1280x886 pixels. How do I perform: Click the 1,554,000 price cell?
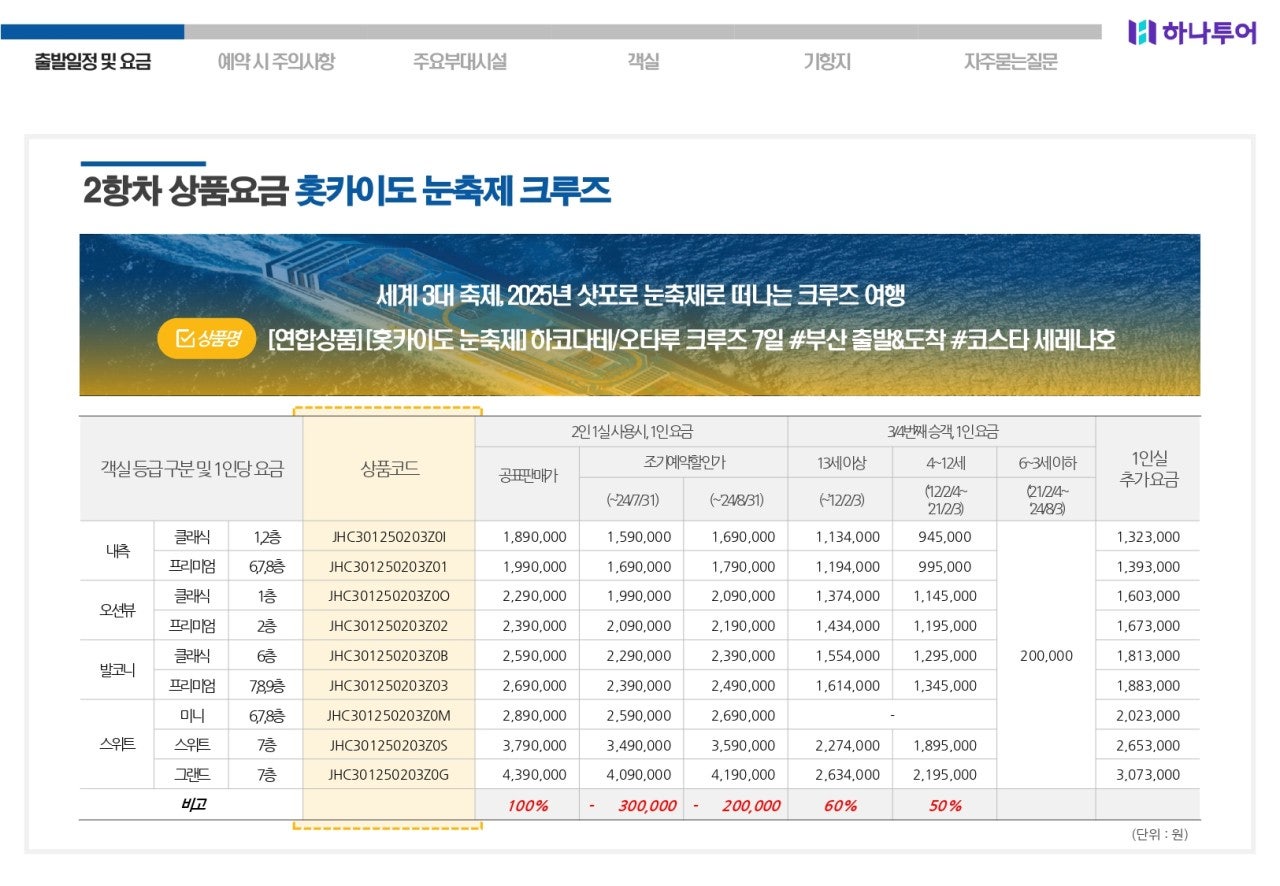point(848,656)
